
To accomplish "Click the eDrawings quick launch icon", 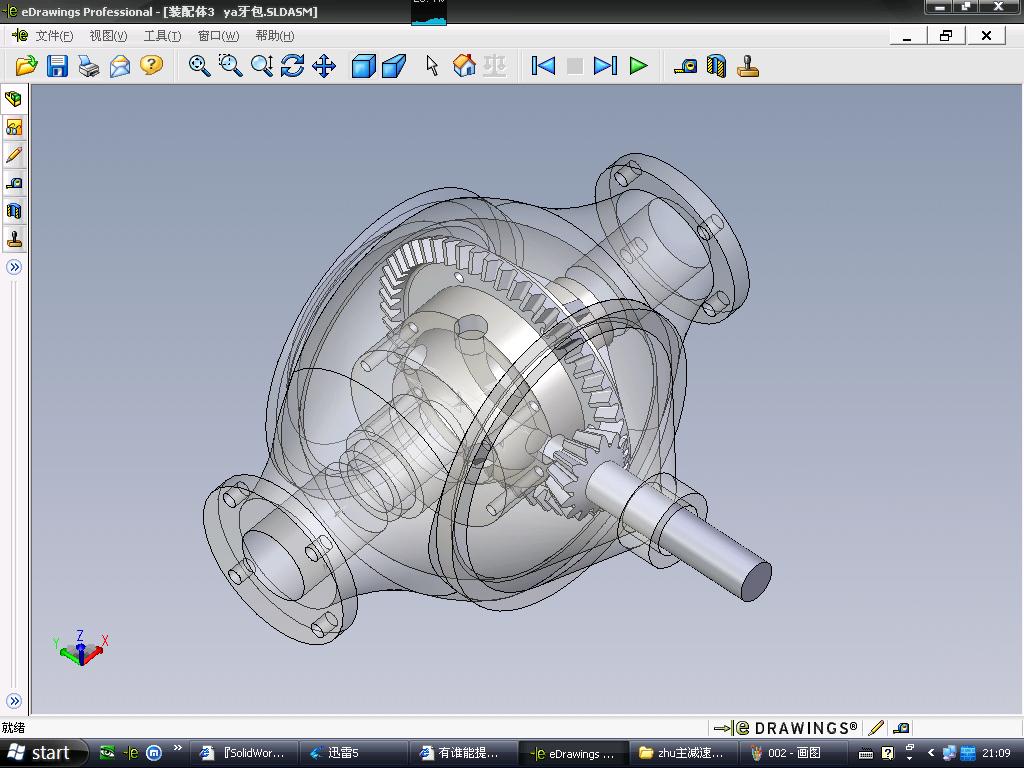I will point(131,753).
